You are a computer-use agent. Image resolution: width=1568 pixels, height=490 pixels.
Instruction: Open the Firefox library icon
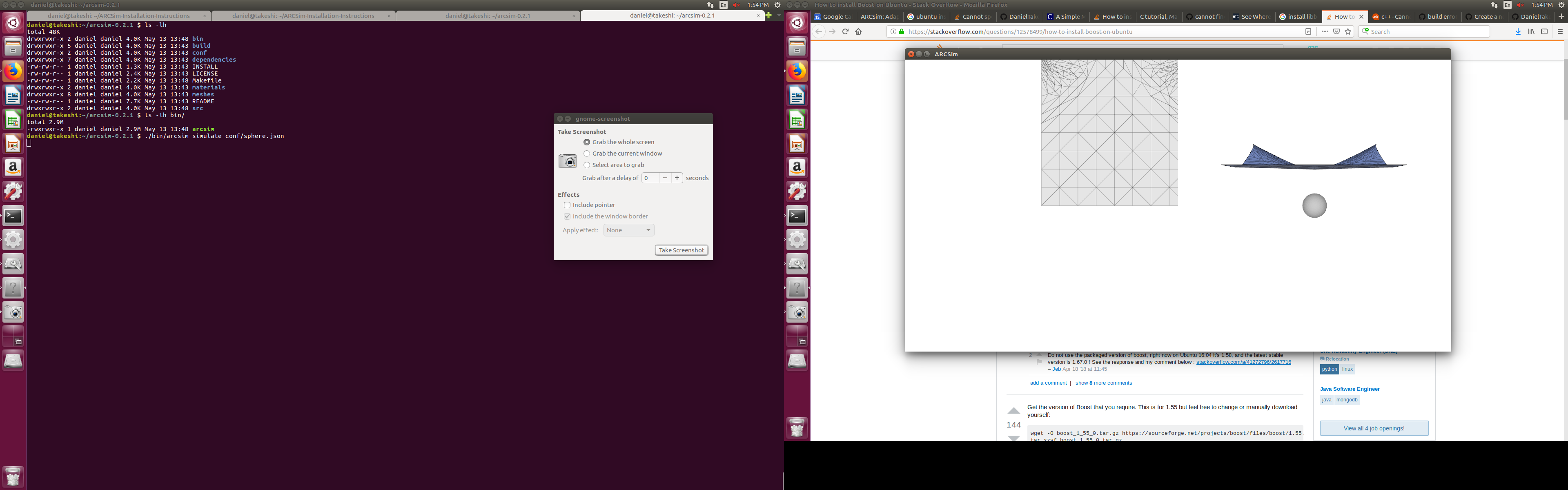[x=1531, y=32]
